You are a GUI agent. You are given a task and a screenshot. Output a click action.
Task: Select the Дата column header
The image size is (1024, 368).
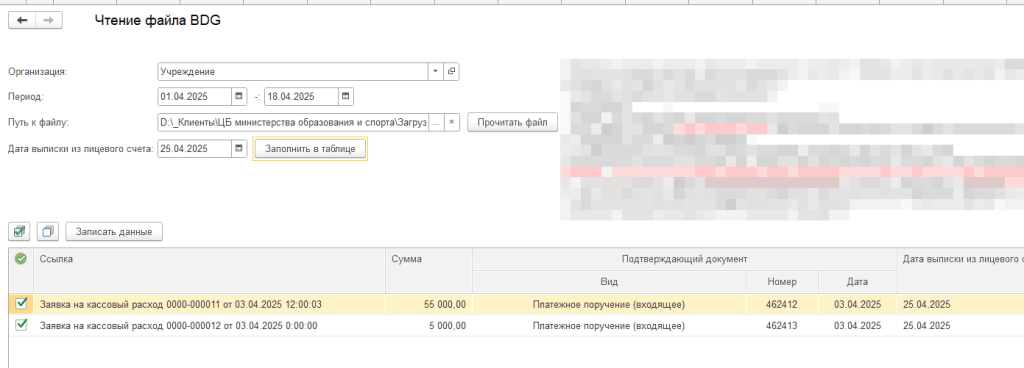tap(857, 282)
